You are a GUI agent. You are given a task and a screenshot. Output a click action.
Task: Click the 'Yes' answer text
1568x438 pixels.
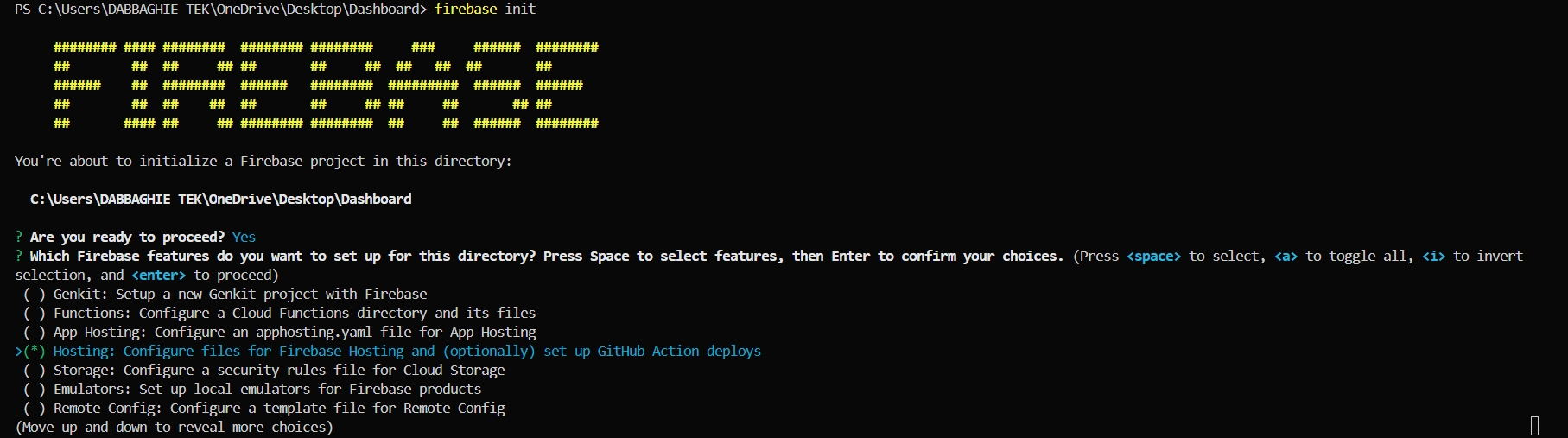pyautogui.click(x=244, y=237)
